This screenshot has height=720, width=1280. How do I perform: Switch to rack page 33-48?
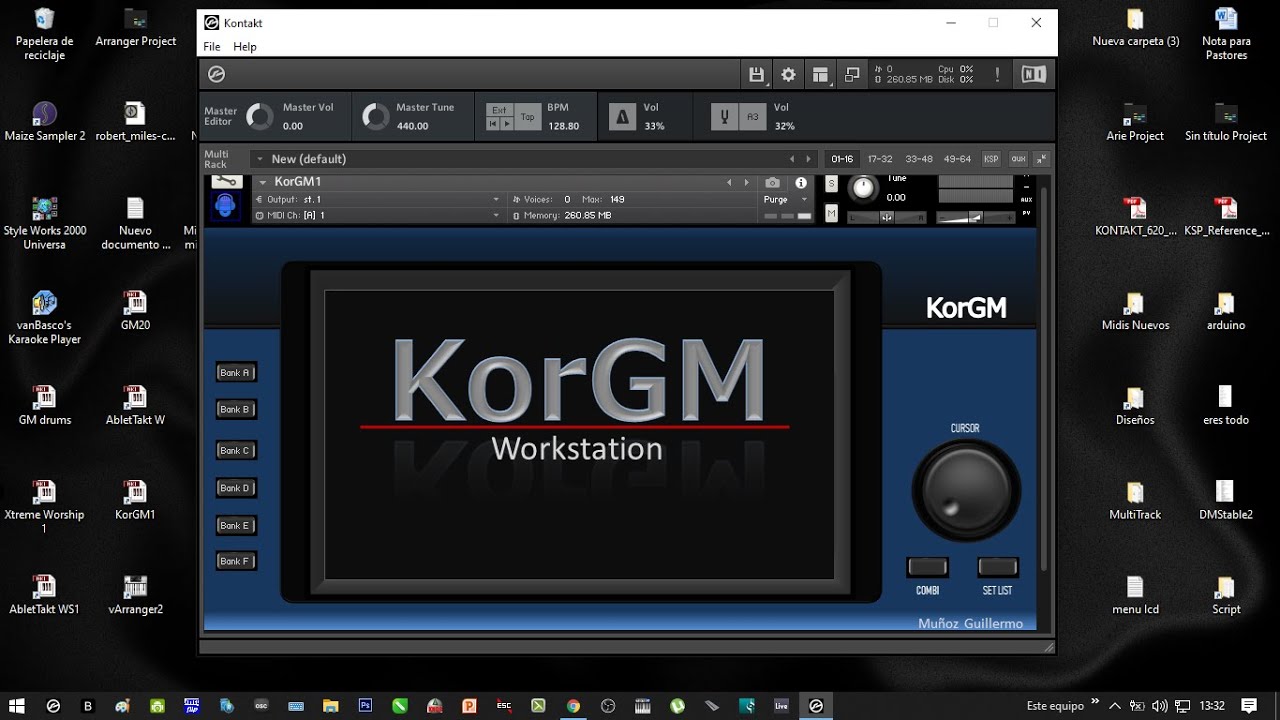click(x=919, y=159)
